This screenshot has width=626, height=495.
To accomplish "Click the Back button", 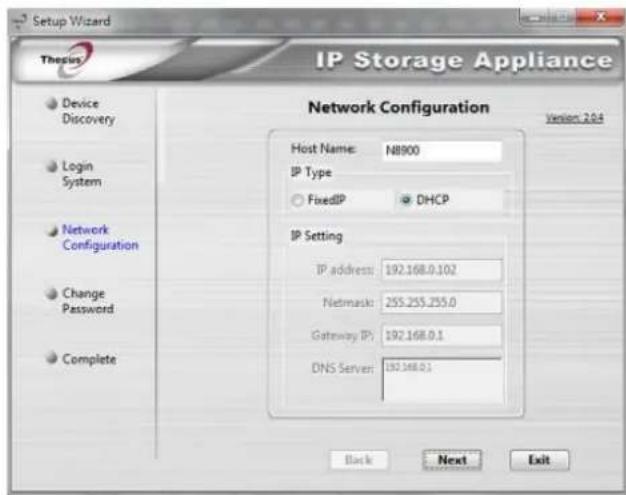I will (x=359, y=460).
